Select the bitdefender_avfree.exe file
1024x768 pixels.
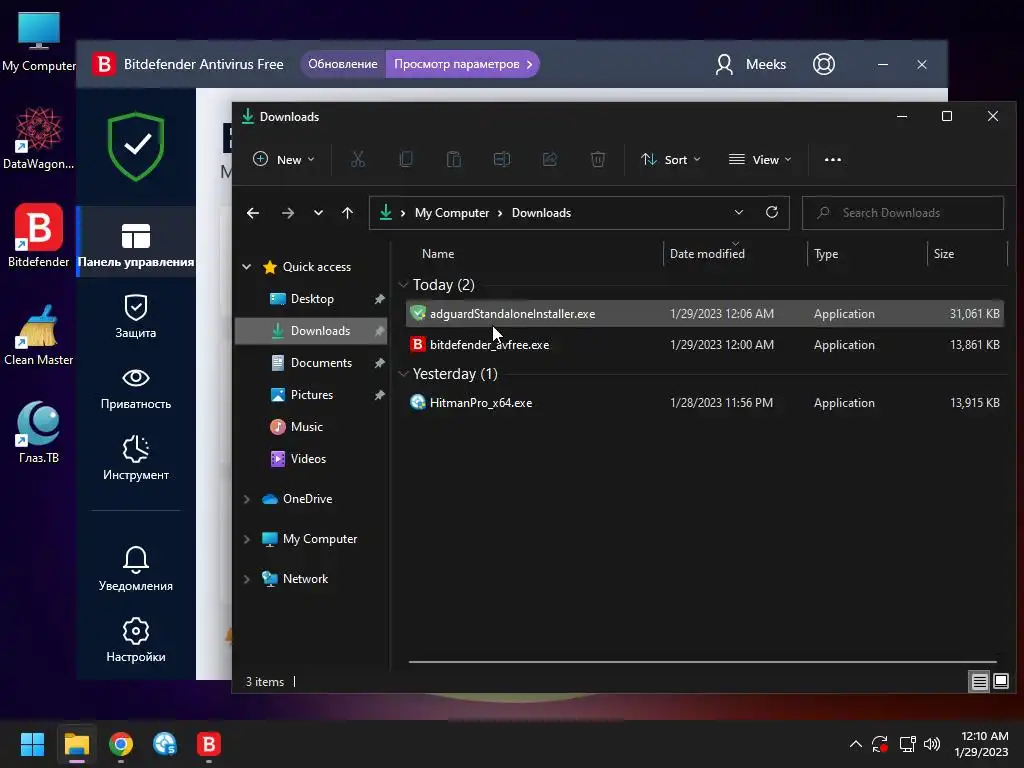[704, 345]
